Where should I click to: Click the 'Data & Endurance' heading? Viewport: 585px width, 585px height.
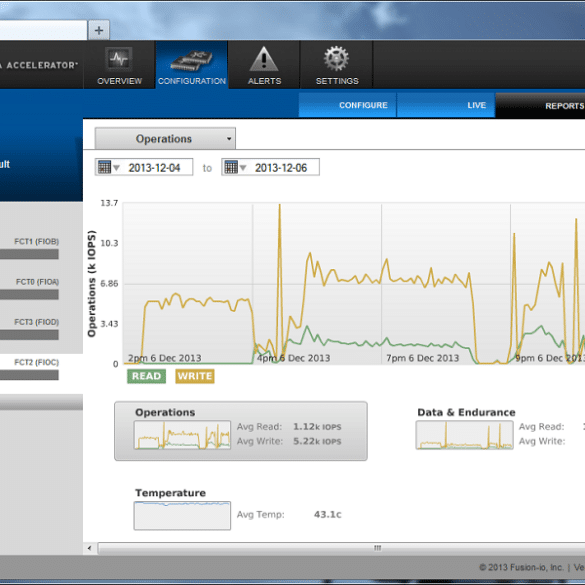[x=466, y=412]
